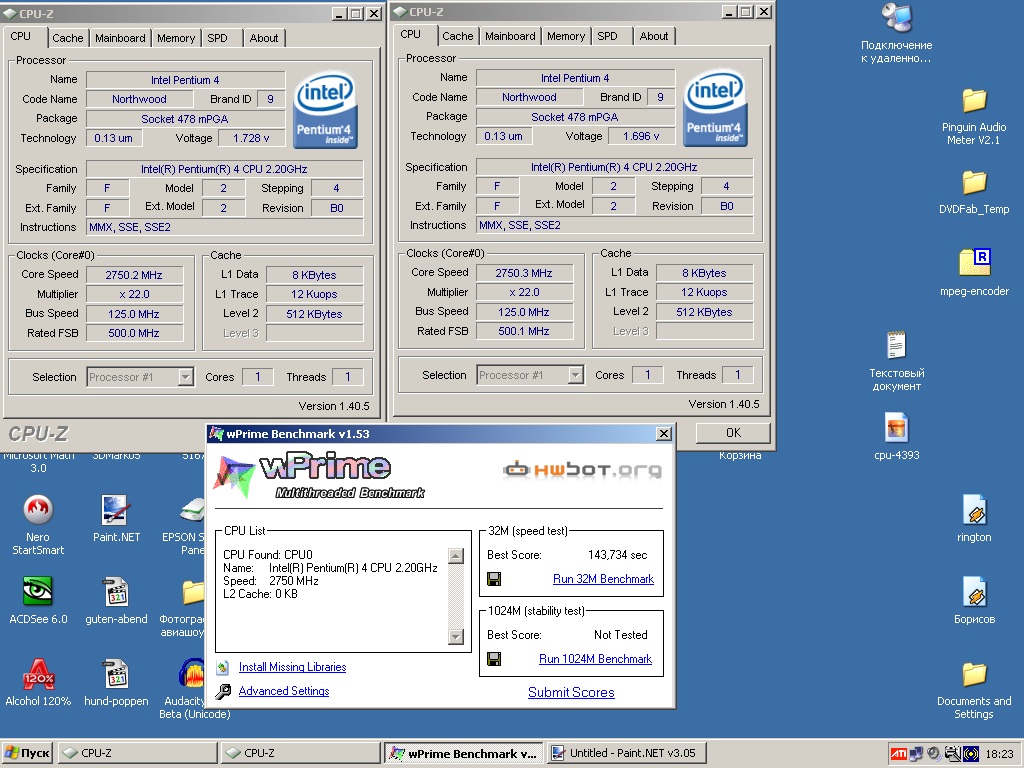This screenshot has height=768, width=1024.
Task: Click the Intel Pentium 4 logo in left CPU-Z
Action: tap(325, 110)
